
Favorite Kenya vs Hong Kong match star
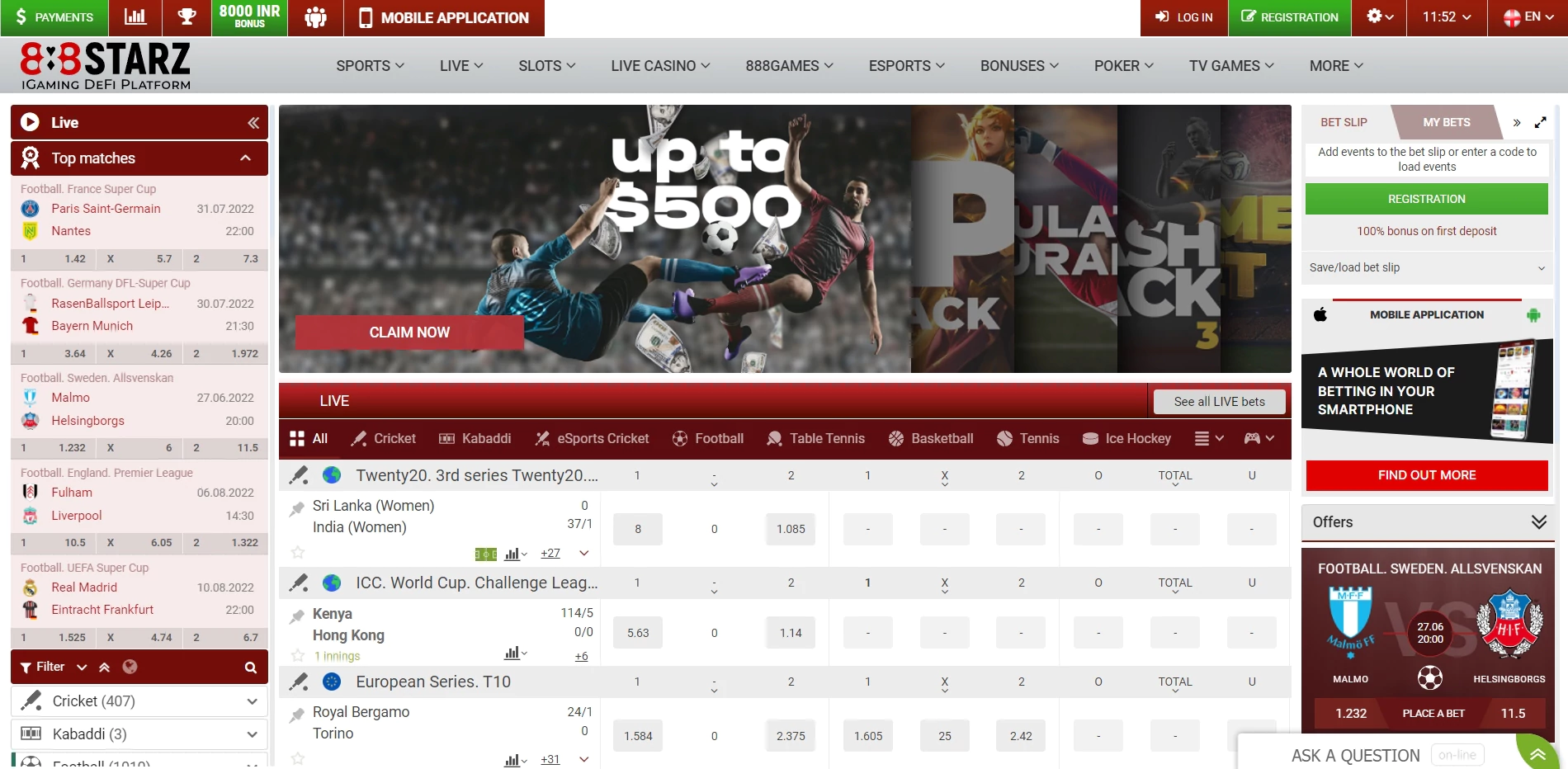coord(298,655)
